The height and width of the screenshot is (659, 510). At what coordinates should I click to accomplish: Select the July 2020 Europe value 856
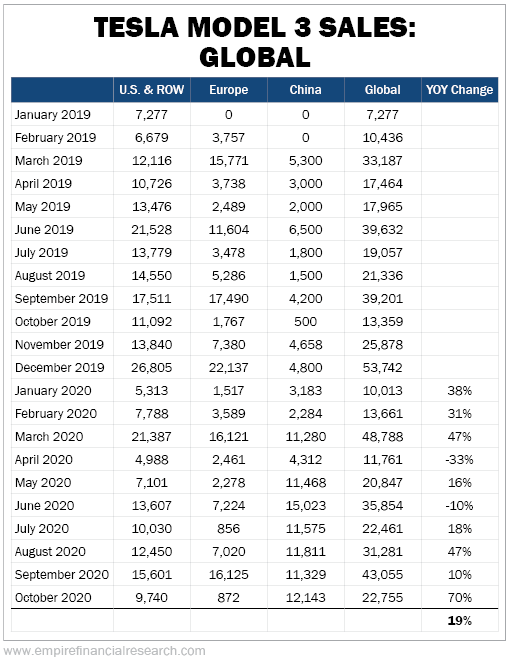pos(229,529)
